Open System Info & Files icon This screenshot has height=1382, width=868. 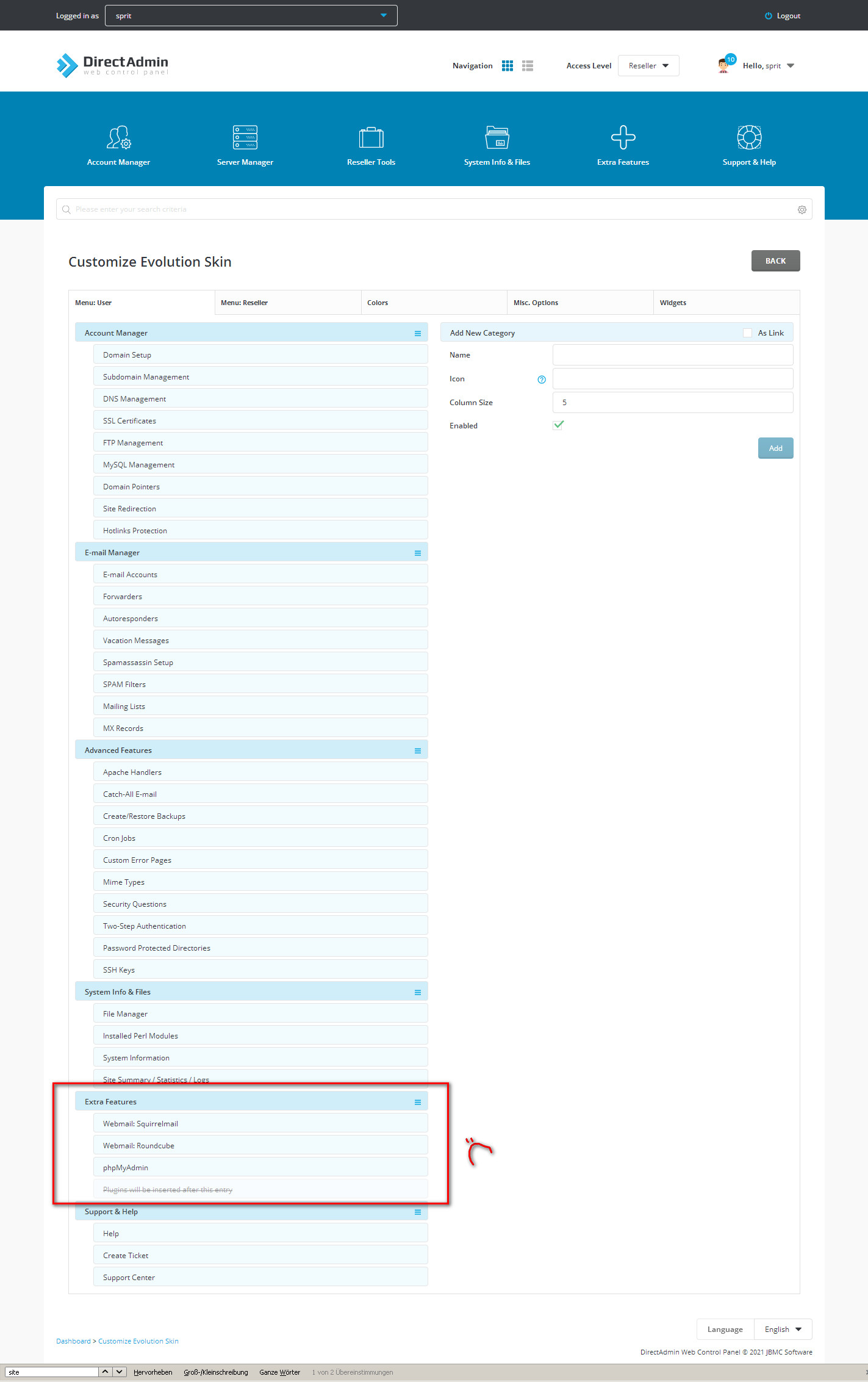[497, 138]
